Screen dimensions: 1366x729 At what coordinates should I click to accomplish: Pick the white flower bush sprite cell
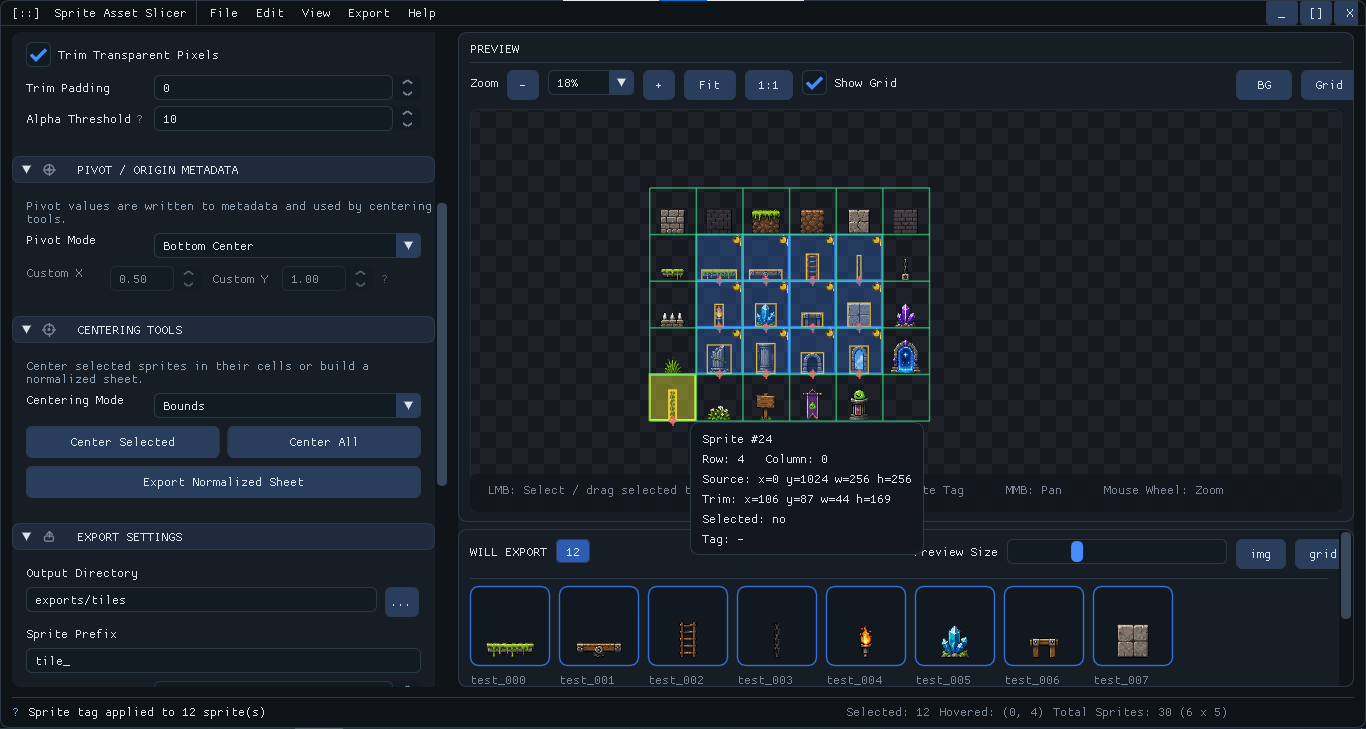[720, 398]
